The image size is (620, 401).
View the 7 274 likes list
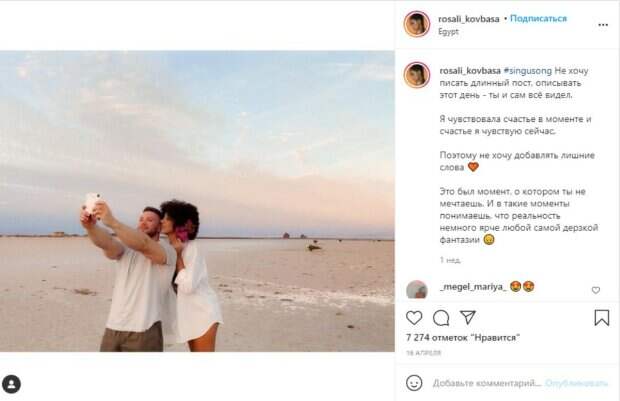pos(463,338)
